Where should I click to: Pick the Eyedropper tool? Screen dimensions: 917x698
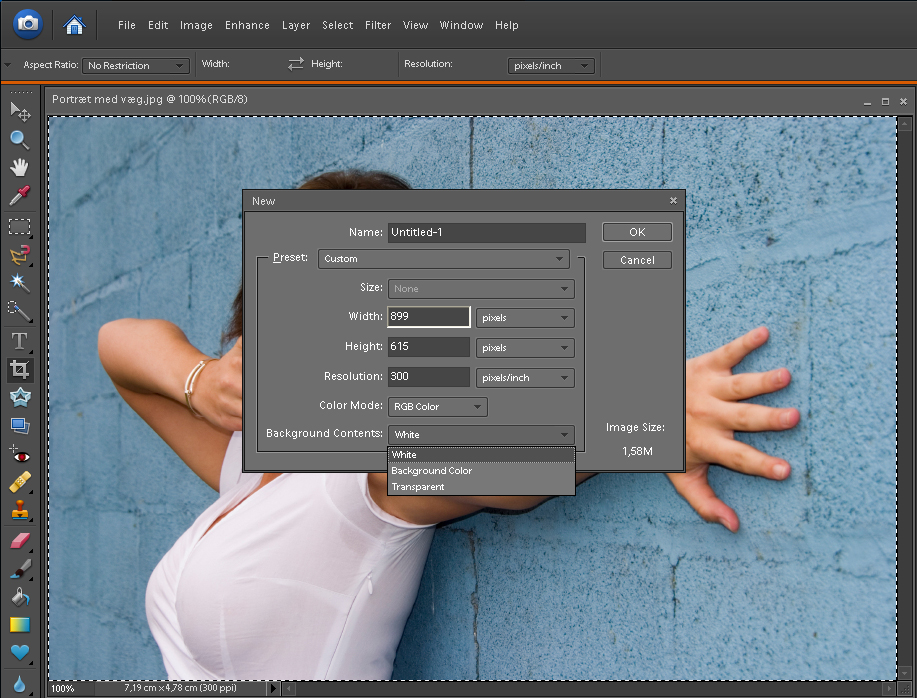click(x=19, y=196)
